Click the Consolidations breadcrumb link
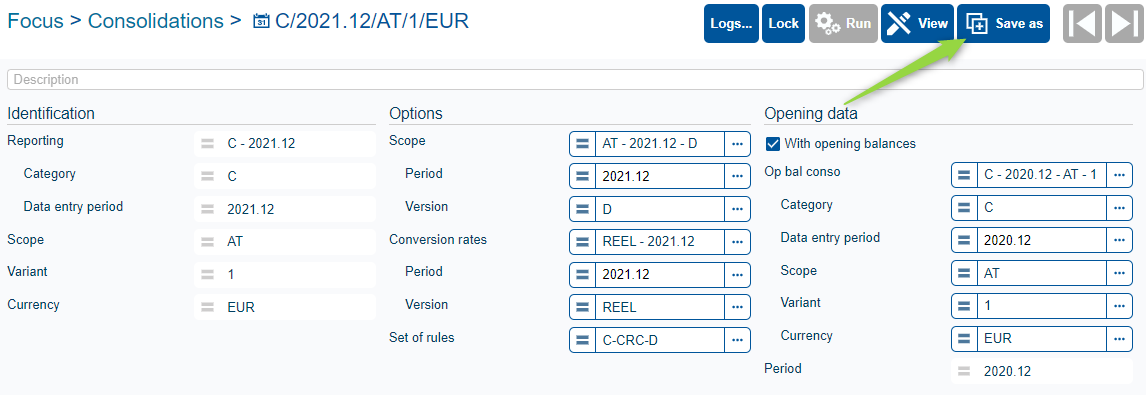The width and height of the screenshot is (1146, 395). pos(156,20)
